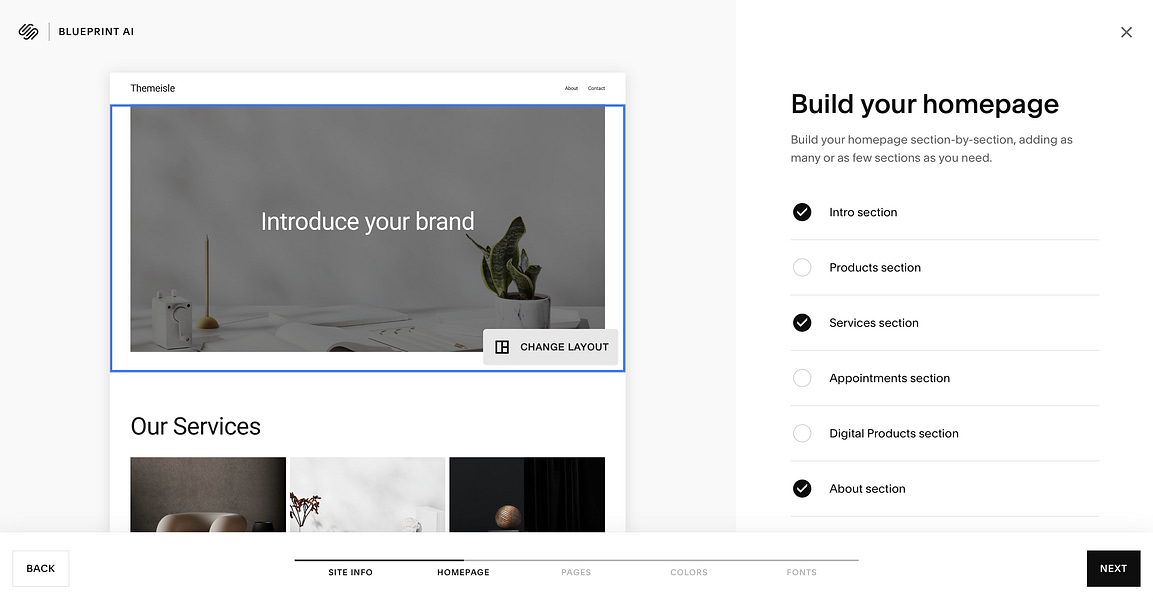Image resolution: width=1153 pixels, height=600 pixels.
Task: Enable the Appointments section
Action: [x=802, y=378]
